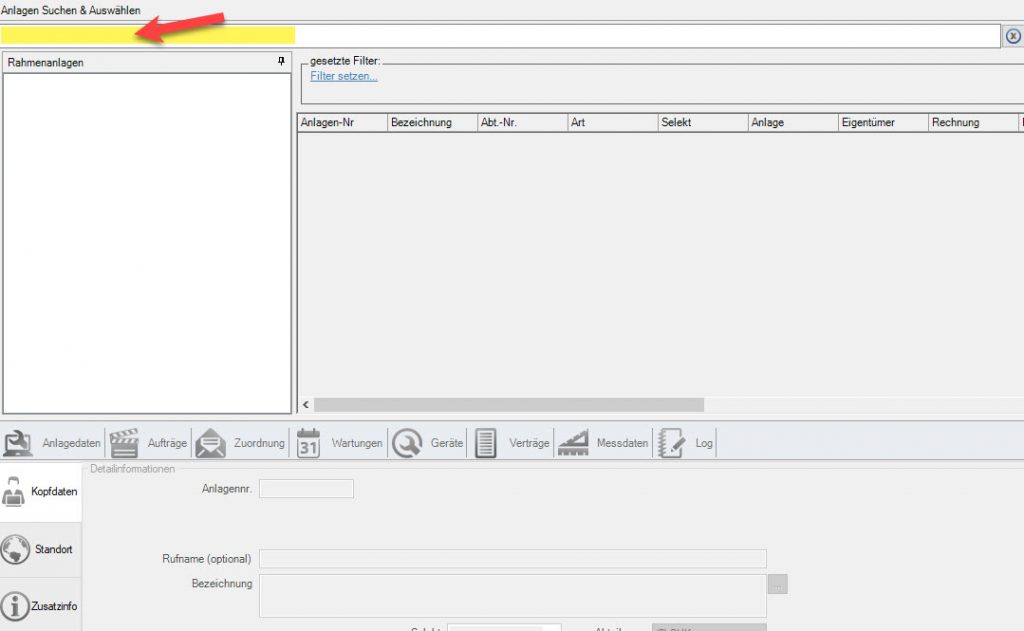This screenshot has width=1024, height=631.
Task: Select the Standort globe side tab
Action: pos(40,549)
